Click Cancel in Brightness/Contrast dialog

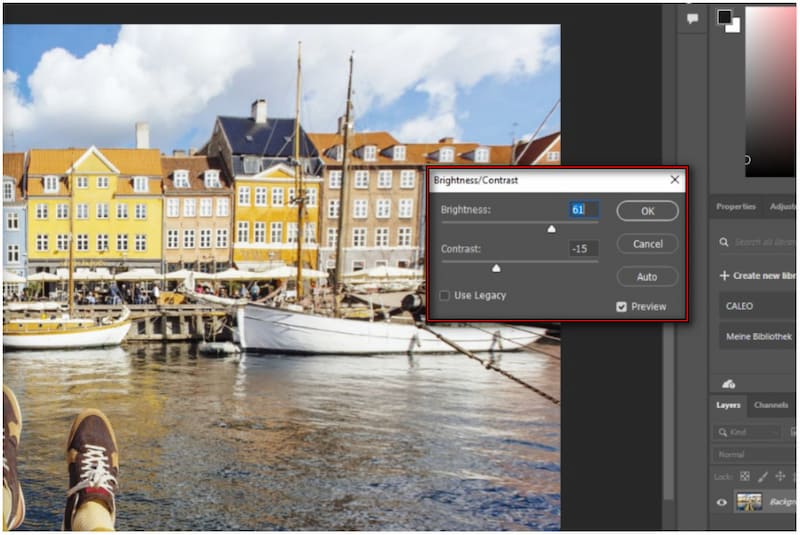(647, 244)
